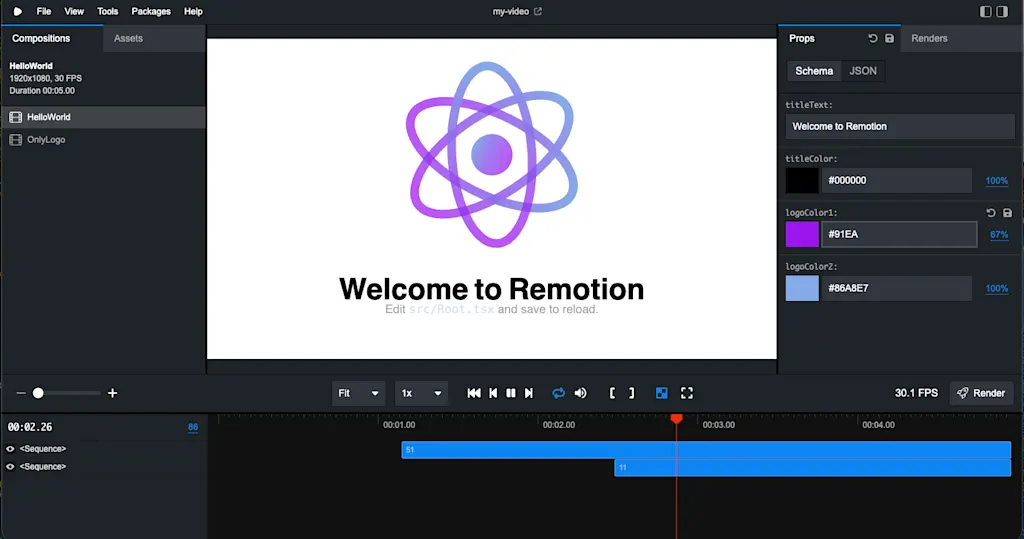Click the HelloWorld film strip icon
The width and height of the screenshot is (1024, 539).
pyautogui.click(x=16, y=117)
